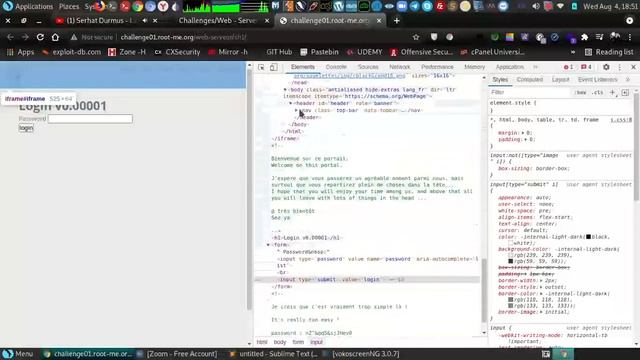Open the GIT Hub bookmark

pos(279,52)
